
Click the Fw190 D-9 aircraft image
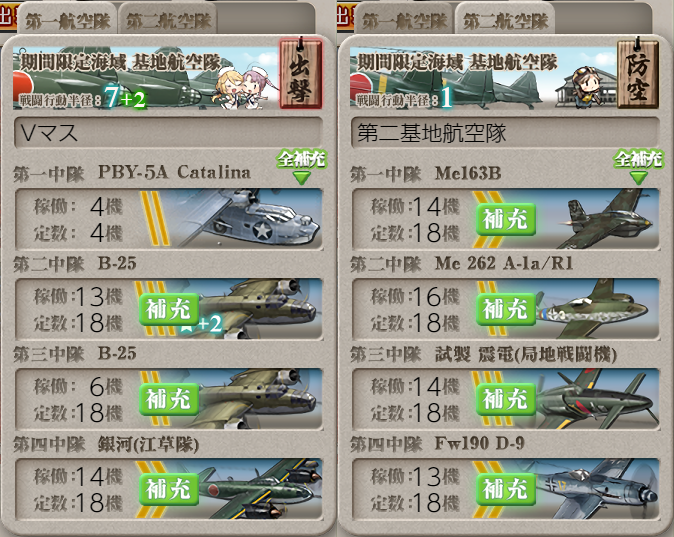click(597, 489)
